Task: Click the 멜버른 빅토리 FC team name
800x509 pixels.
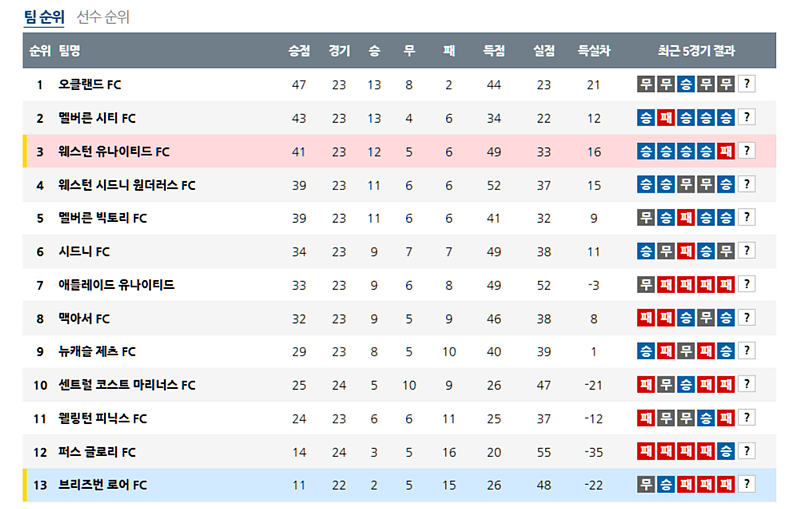Action: coord(103,218)
